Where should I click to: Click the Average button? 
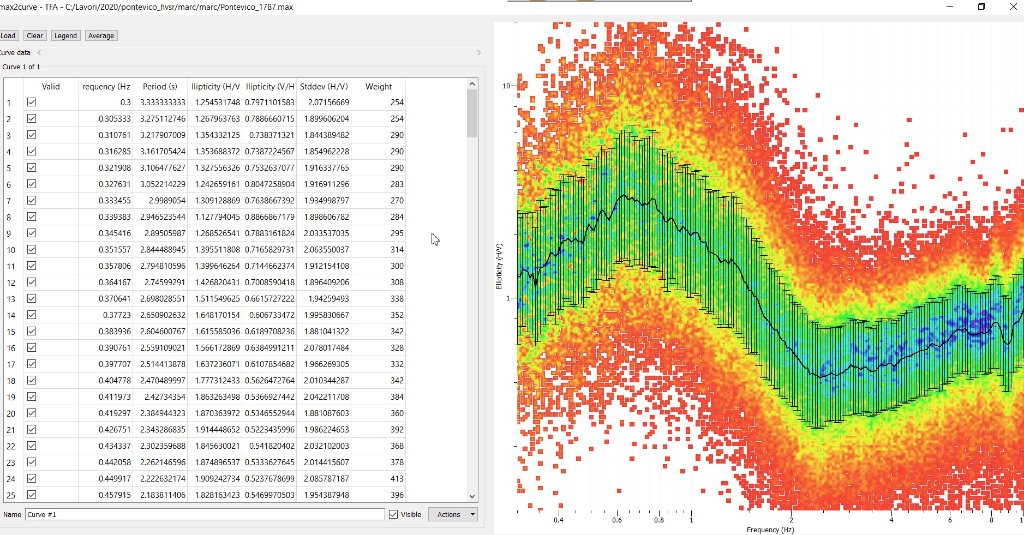100,36
